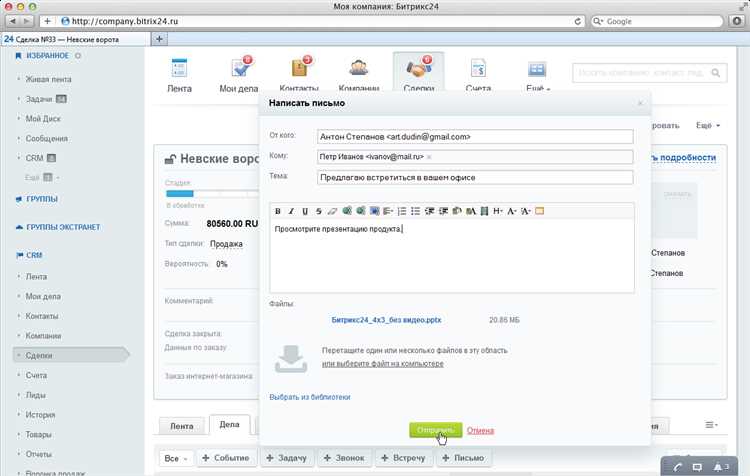Reload the page with the refresh icon
The height and width of the screenshot is (476, 750).
[577, 22]
